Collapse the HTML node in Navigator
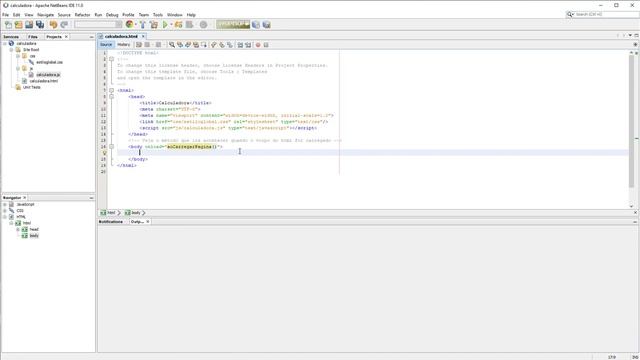 5,217
